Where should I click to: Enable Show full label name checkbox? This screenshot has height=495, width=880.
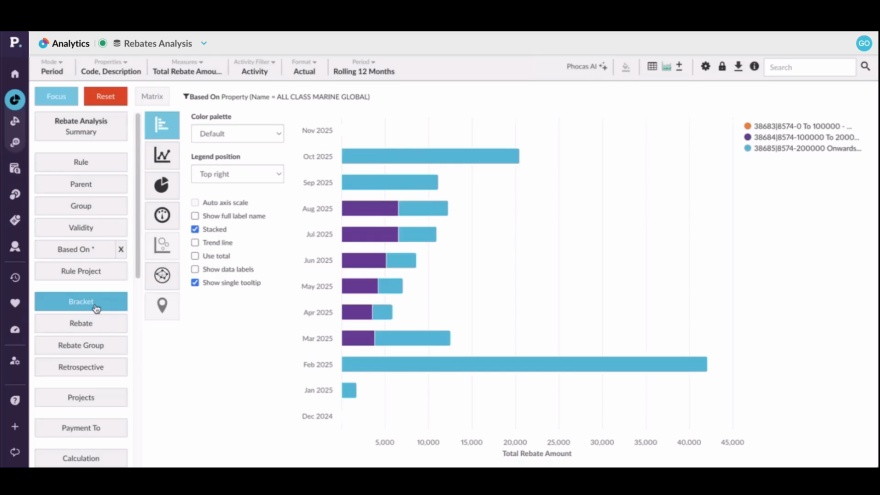pyautogui.click(x=195, y=216)
